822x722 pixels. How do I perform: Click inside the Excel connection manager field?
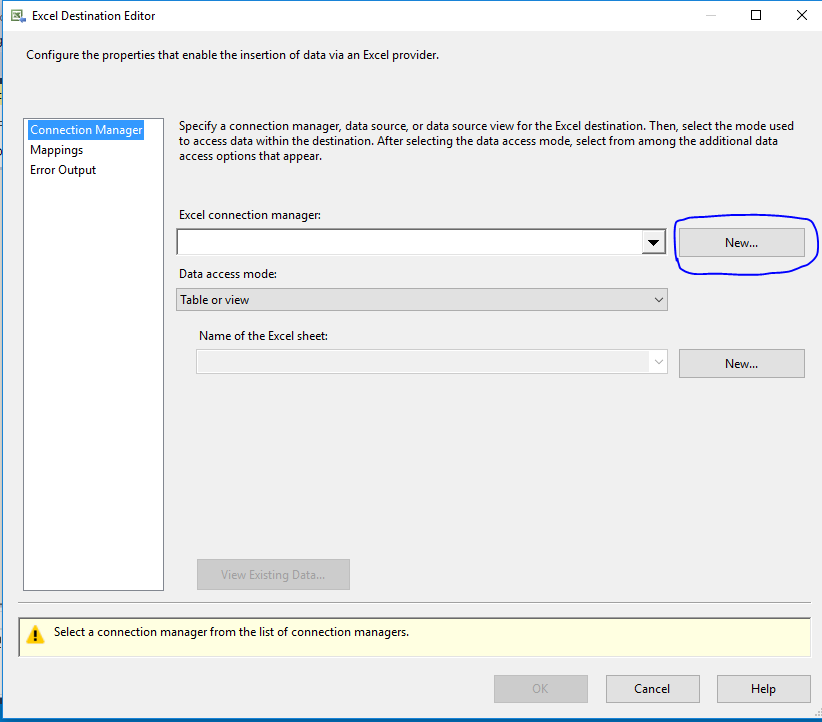(408, 242)
